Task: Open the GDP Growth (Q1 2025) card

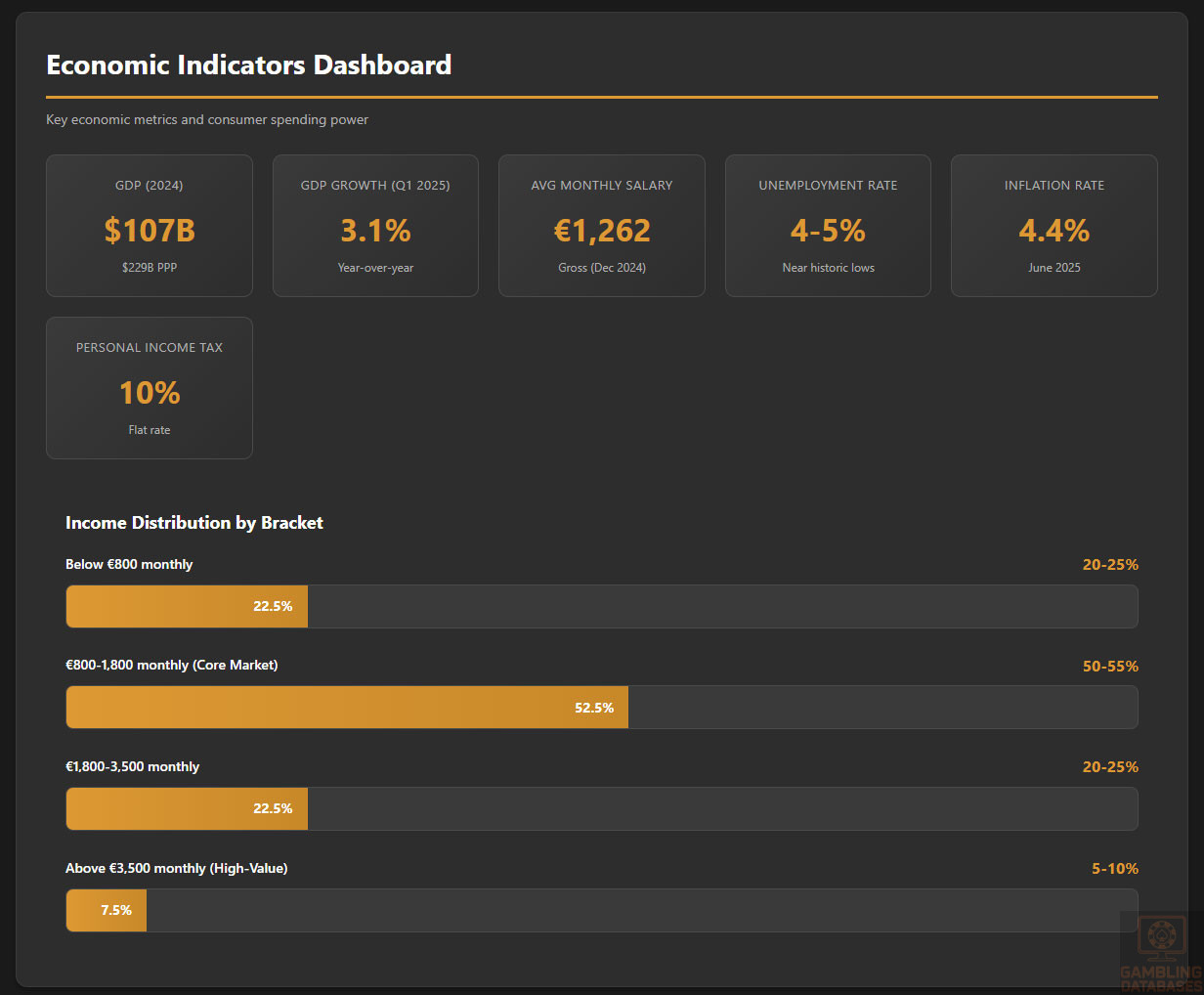Action: (x=375, y=226)
